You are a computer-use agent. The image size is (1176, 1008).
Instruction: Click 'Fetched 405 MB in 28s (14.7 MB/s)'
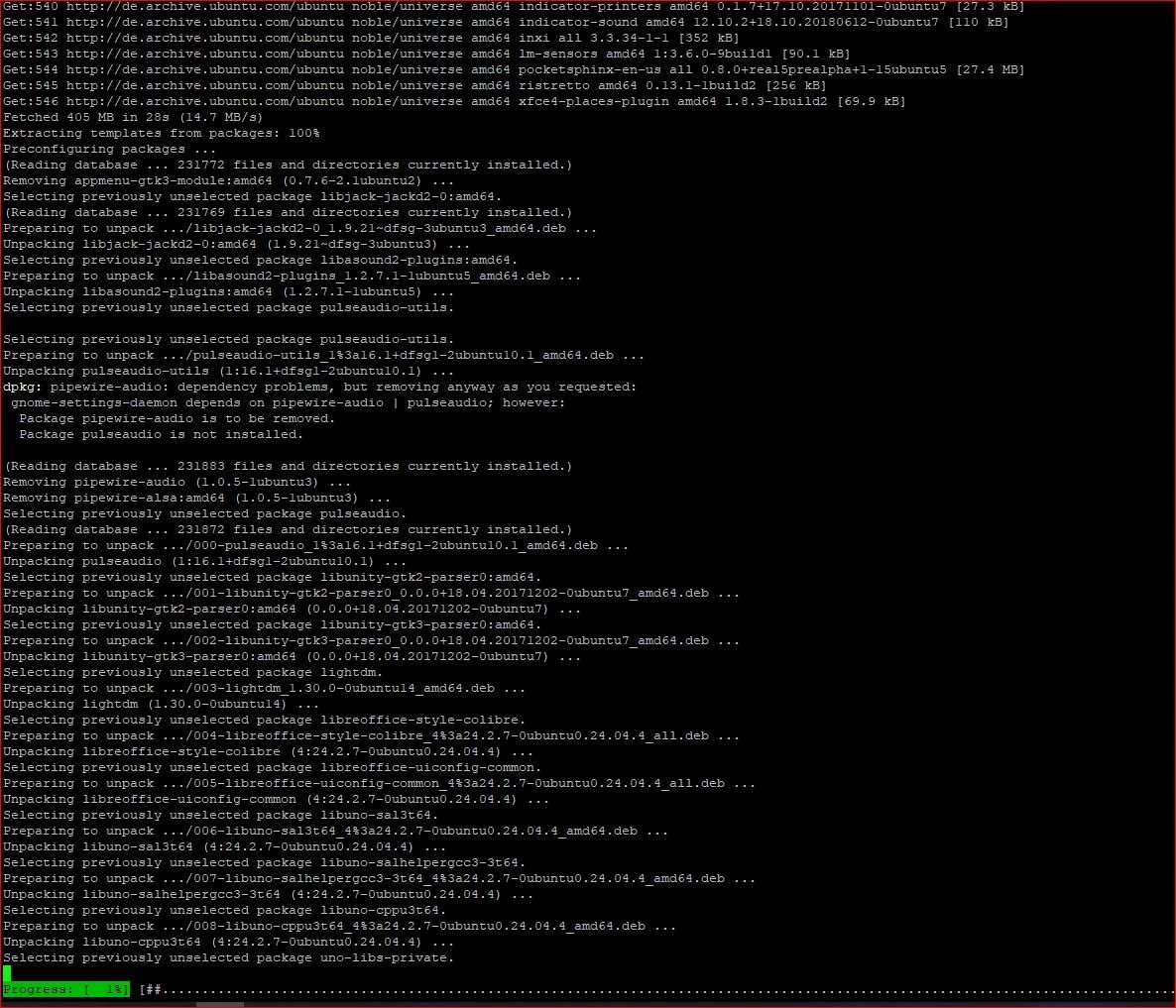click(x=133, y=117)
